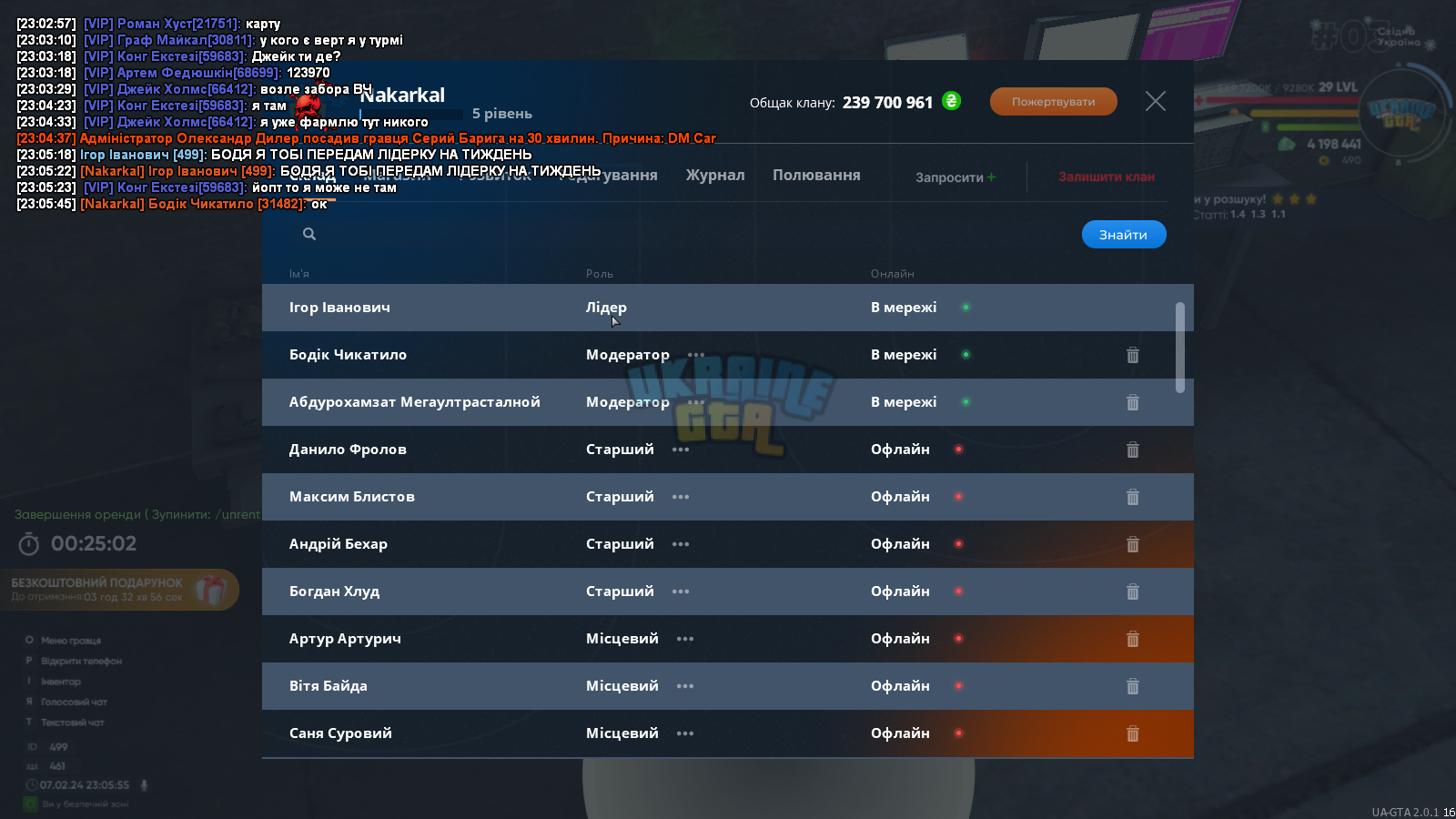Click Залишити клан link
The image size is (1456, 819).
click(1107, 177)
